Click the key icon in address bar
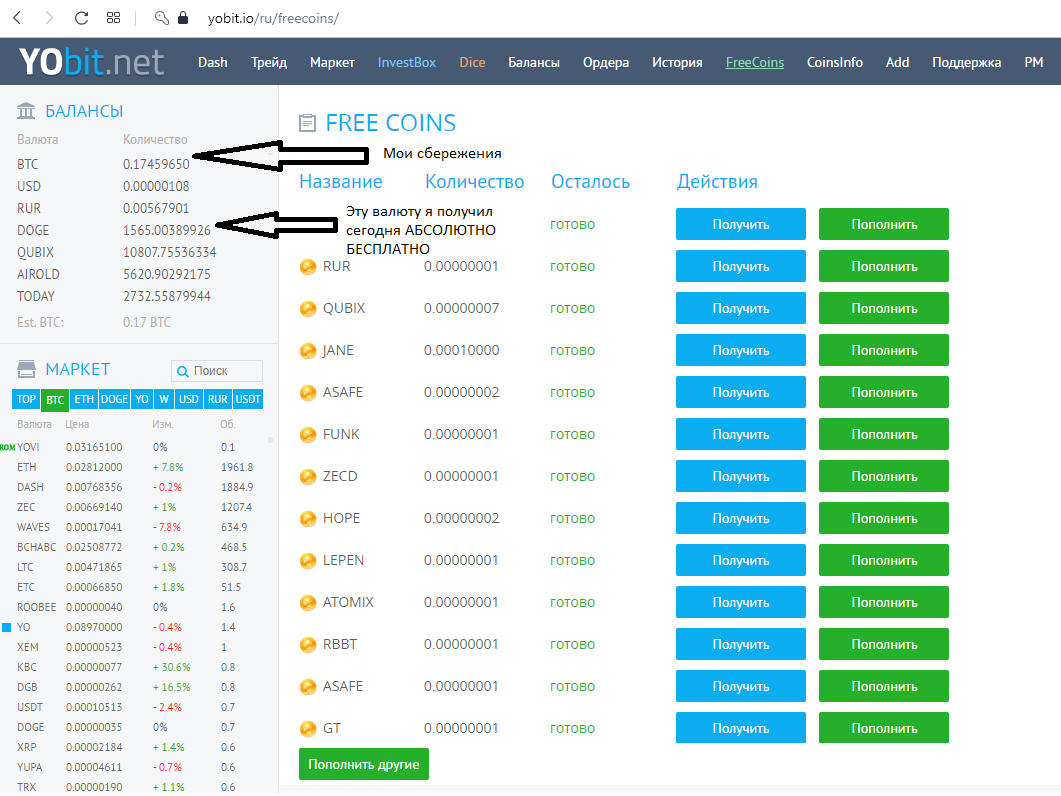Image resolution: width=1061 pixels, height=796 pixels. click(162, 18)
